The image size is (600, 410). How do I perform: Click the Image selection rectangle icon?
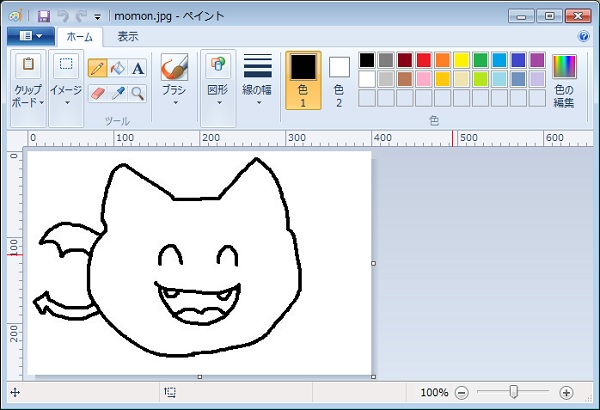pos(66,66)
